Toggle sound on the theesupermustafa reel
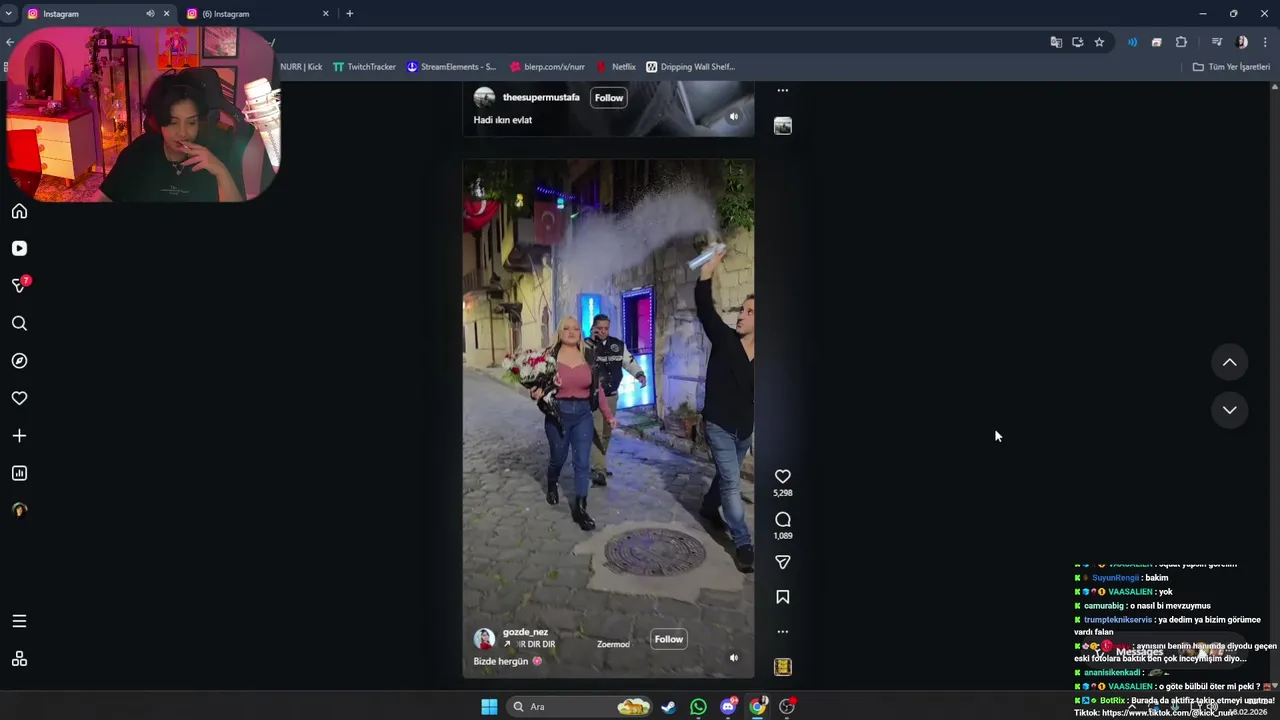The image size is (1280, 720). [733, 116]
